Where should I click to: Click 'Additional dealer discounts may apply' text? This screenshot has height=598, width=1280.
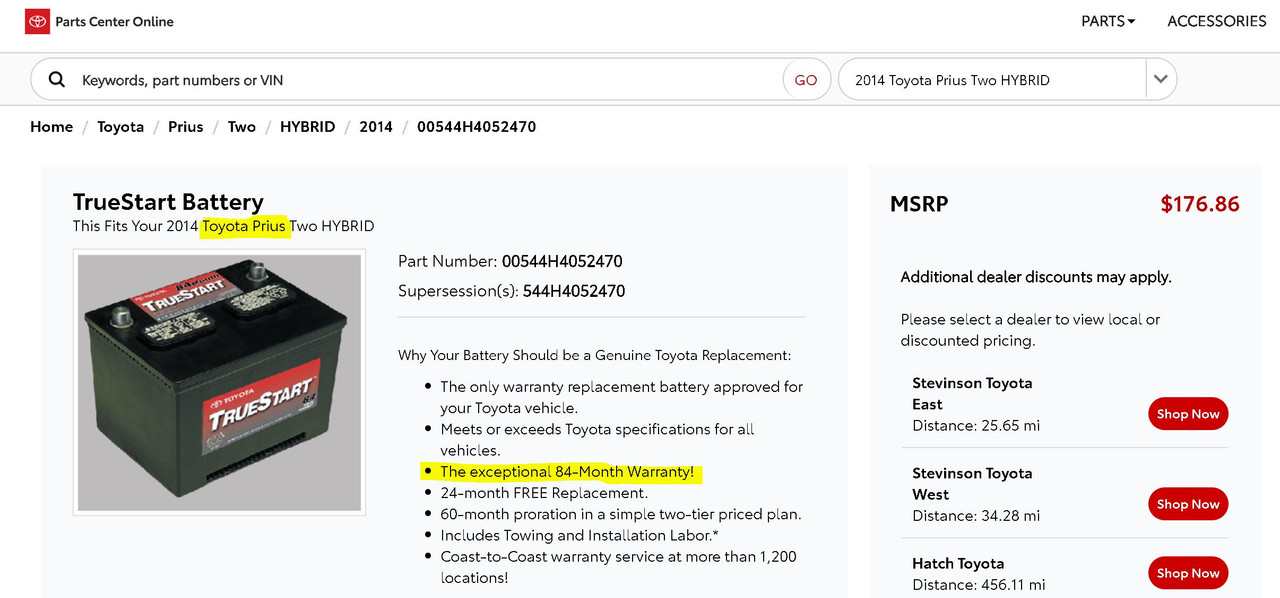[1036, 277]
